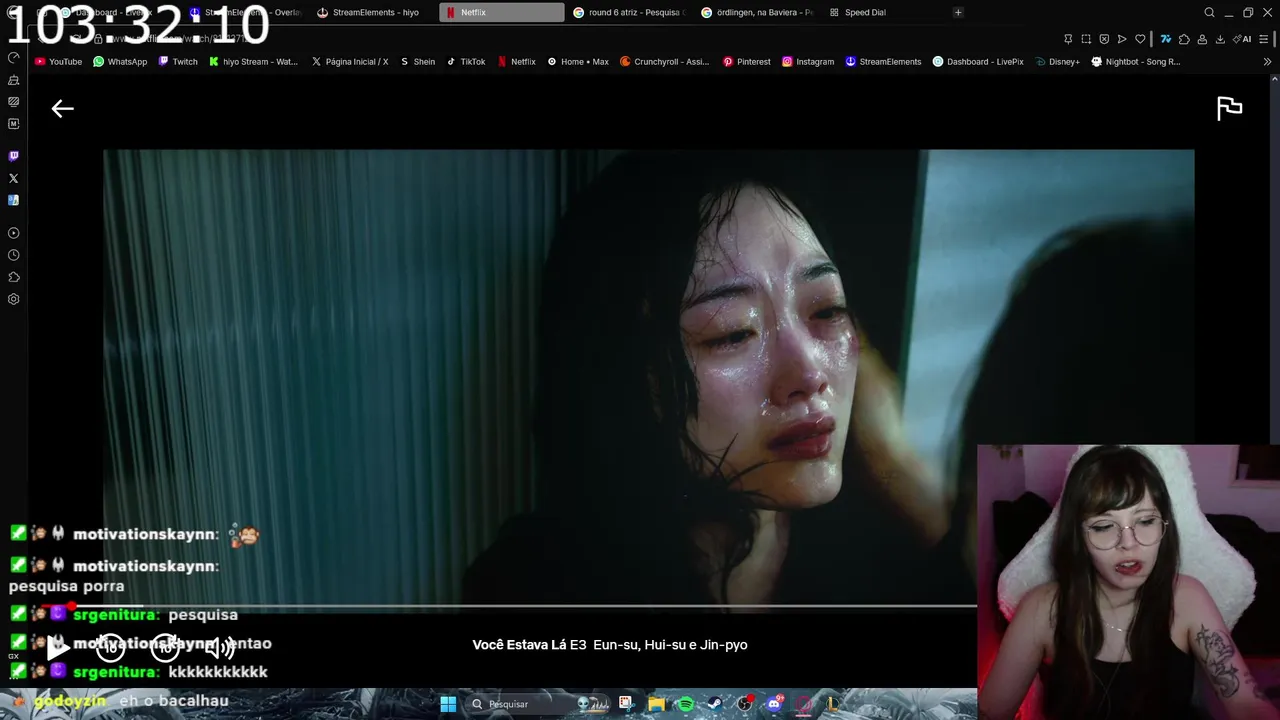Open the Home • Max bookmark
This screenshot has width=1280, height=720.
(x=577, y=61)
